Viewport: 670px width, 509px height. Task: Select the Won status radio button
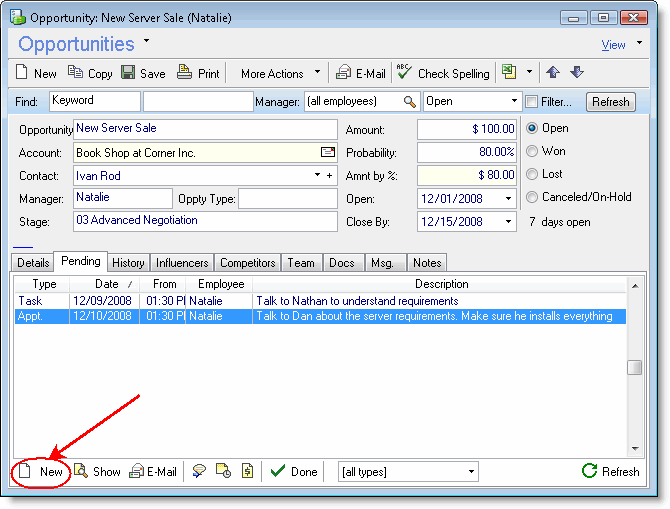pos(532,151)
